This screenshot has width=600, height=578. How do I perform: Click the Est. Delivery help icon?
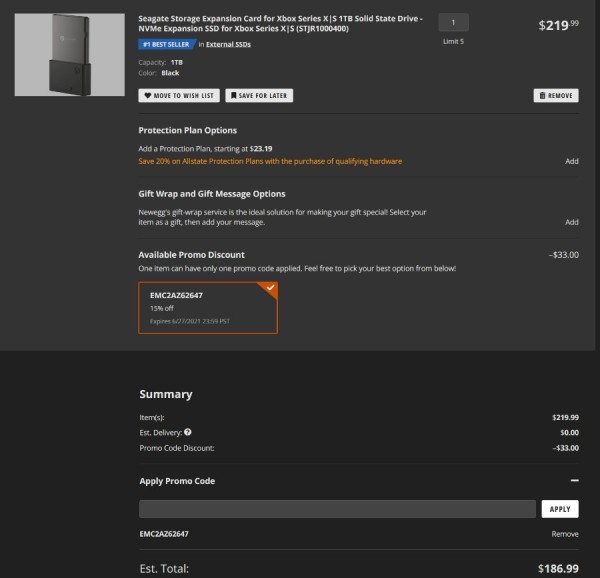pyautogui.click(x=188, y=432)
